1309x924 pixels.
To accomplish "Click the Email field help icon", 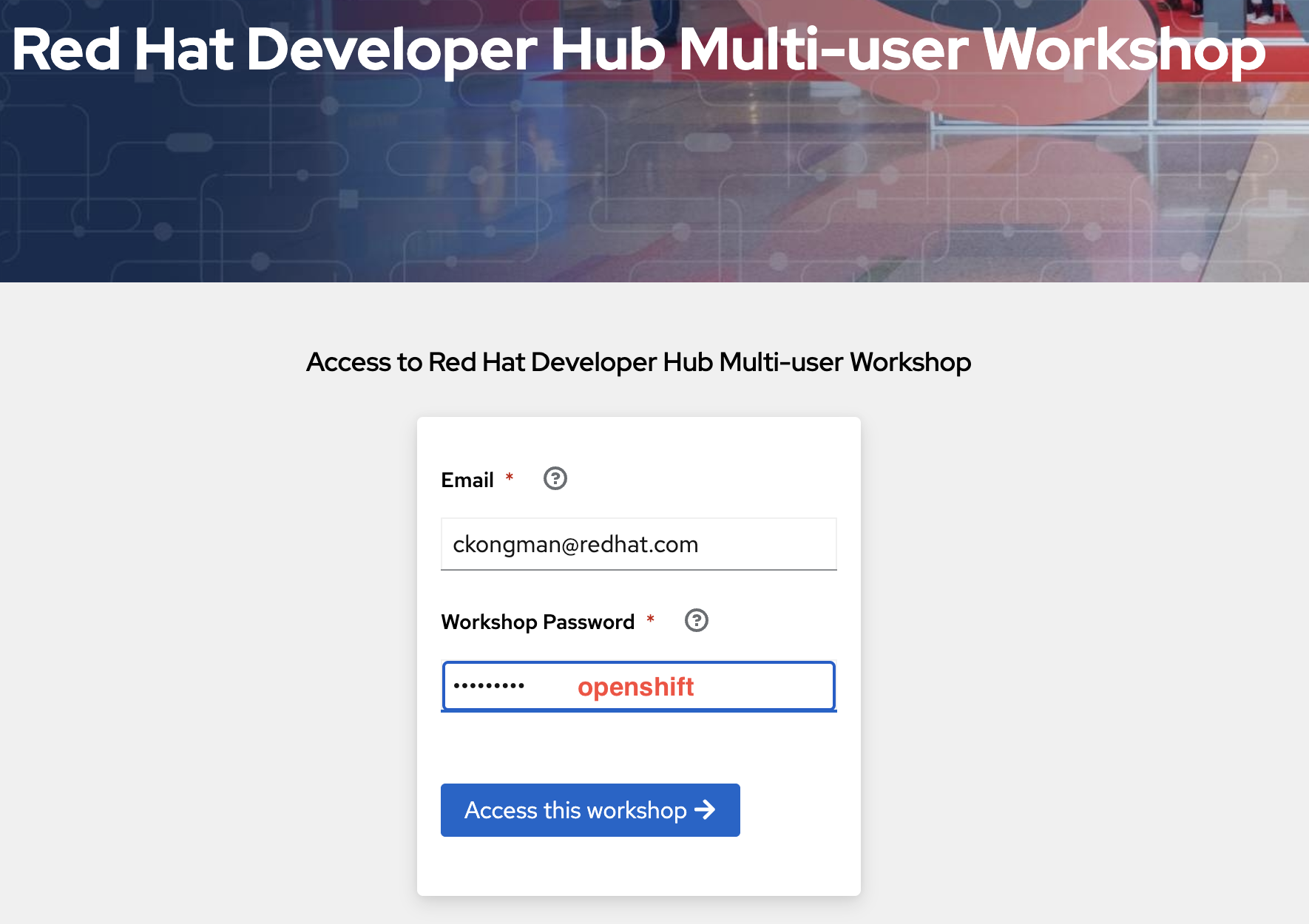I will point(555,479).
